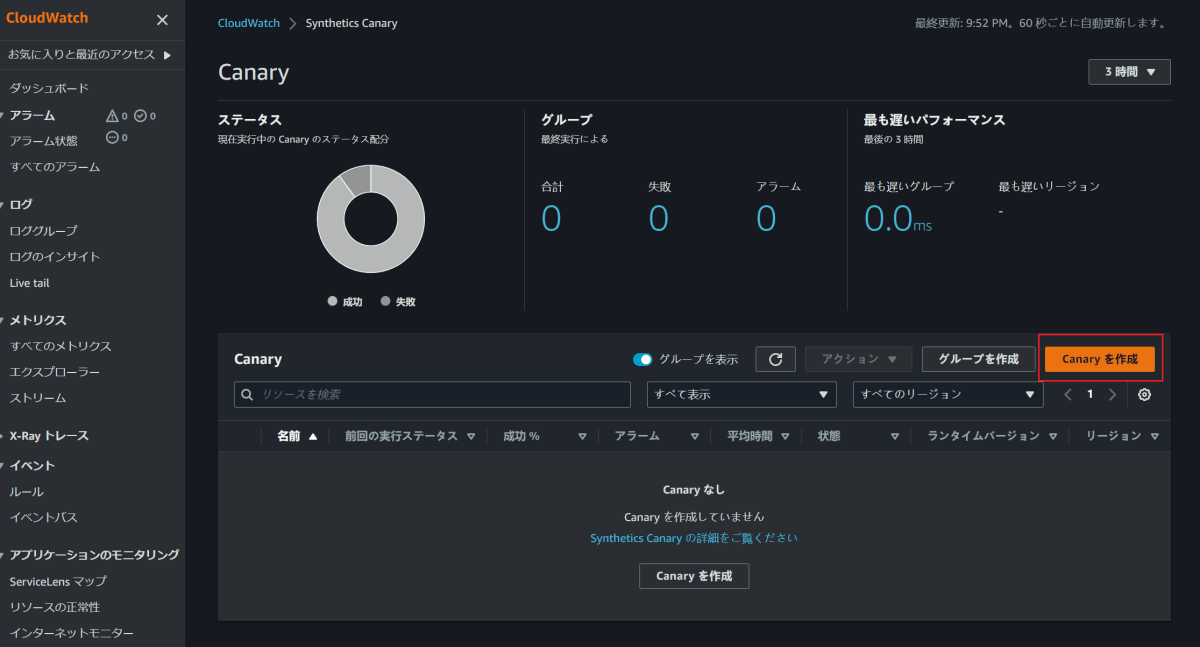Image resolution: width=1200 pixels, height=647 pixels.
Task: Open Live tail in sidebar
Action: [29, 283]
